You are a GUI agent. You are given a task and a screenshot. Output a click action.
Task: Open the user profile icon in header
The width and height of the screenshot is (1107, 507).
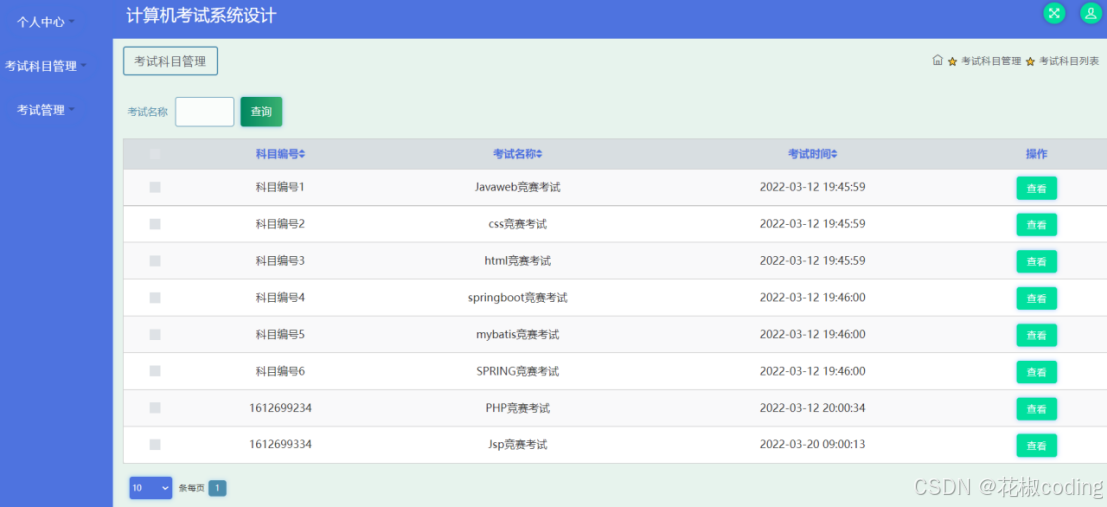tap(1091, 13)
